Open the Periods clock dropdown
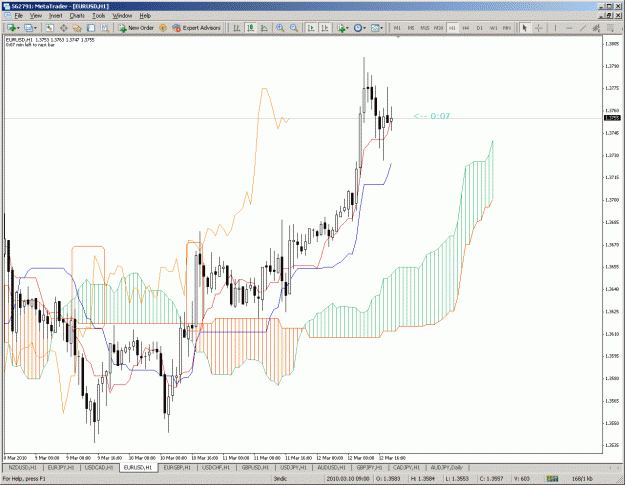 (x=360, y=28)
